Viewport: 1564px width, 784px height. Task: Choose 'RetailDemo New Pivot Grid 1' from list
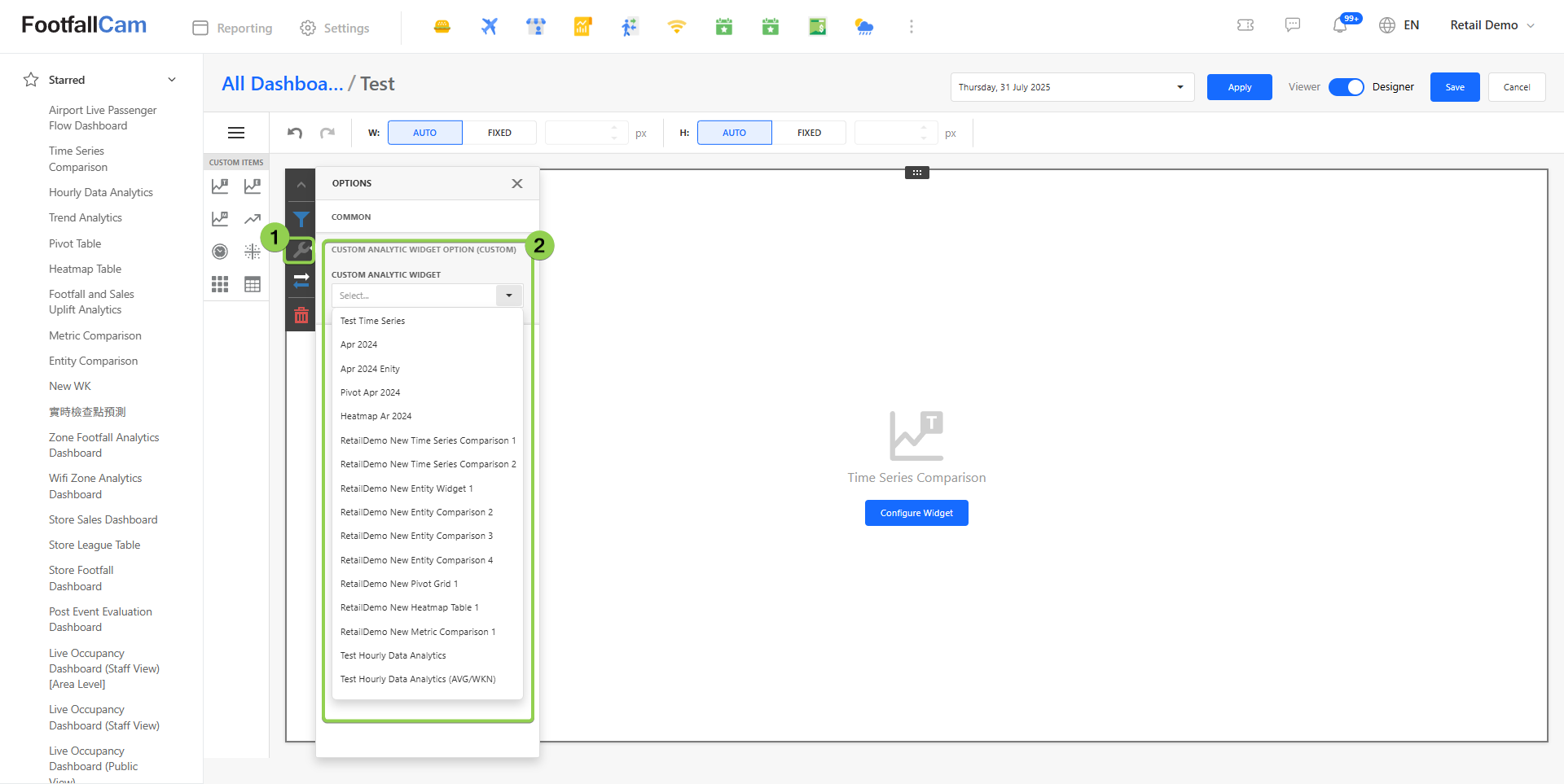pos(399,584)
